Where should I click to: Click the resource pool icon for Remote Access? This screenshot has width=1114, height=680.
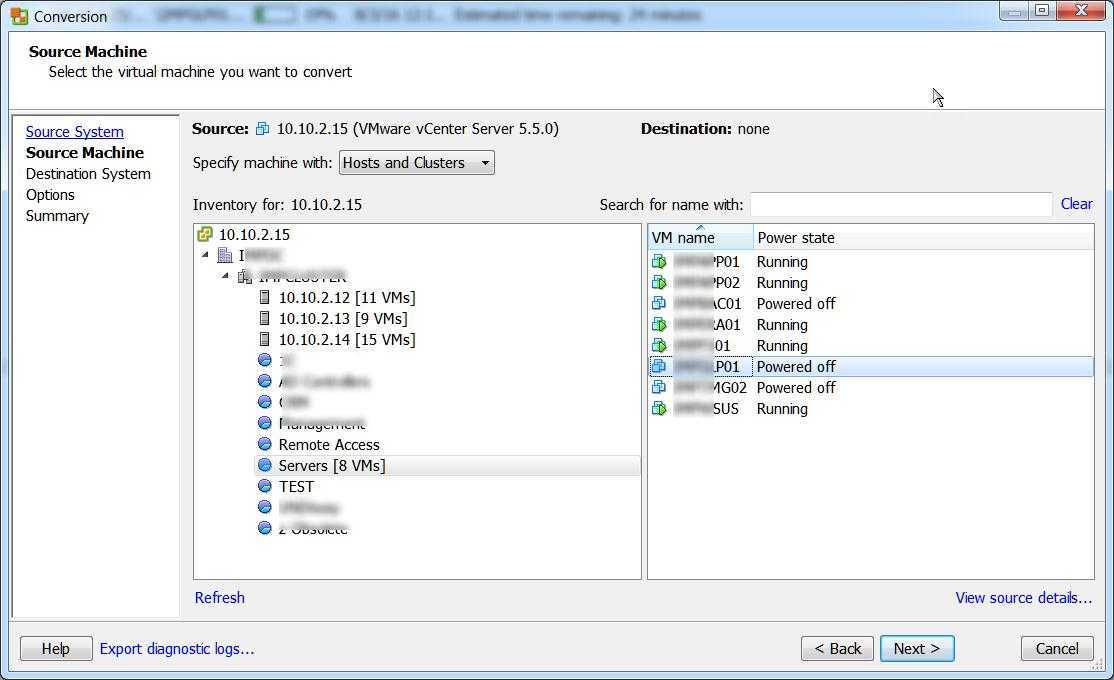coord(265,444)
